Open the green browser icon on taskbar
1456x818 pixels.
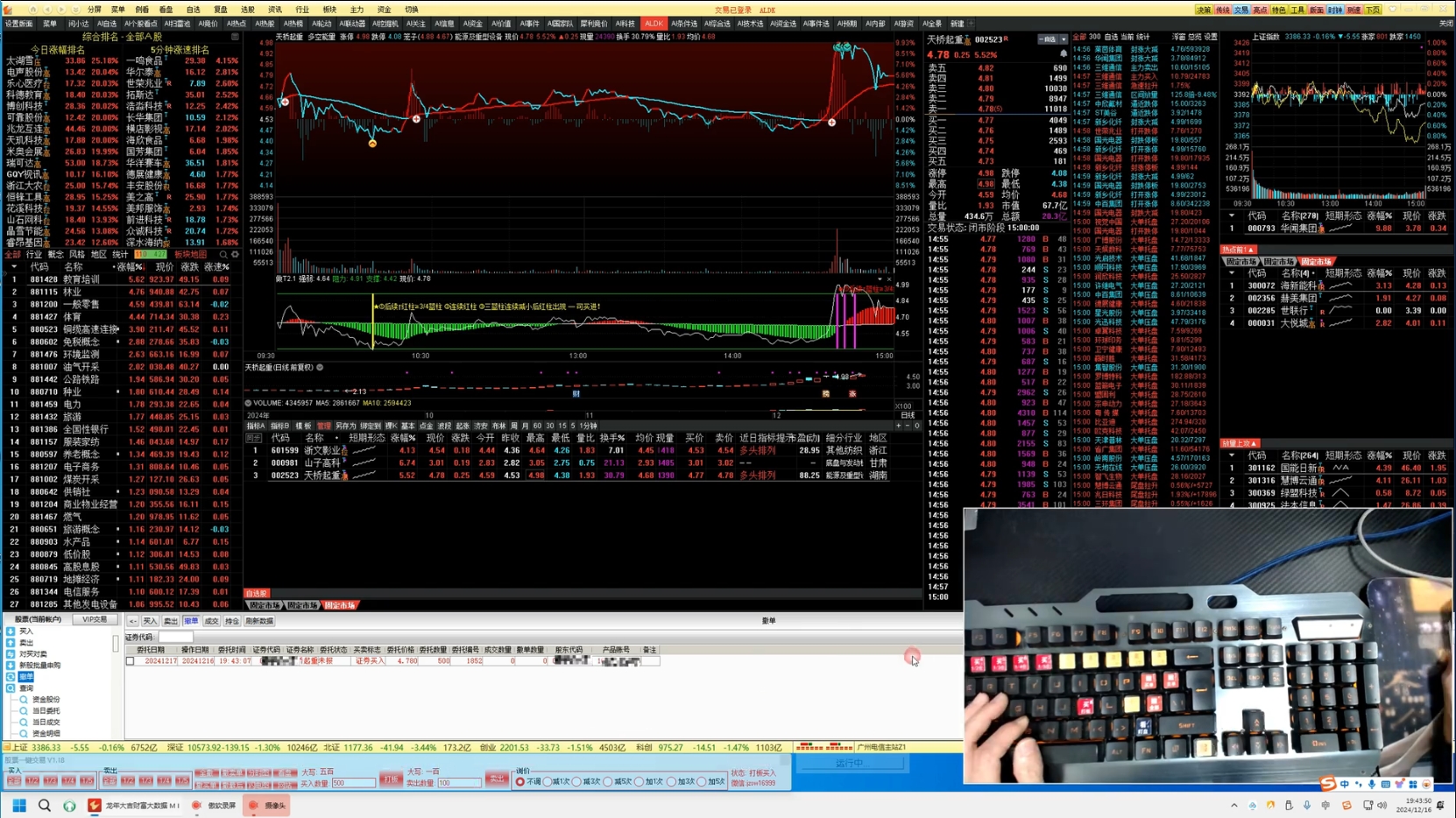(69, 806)
